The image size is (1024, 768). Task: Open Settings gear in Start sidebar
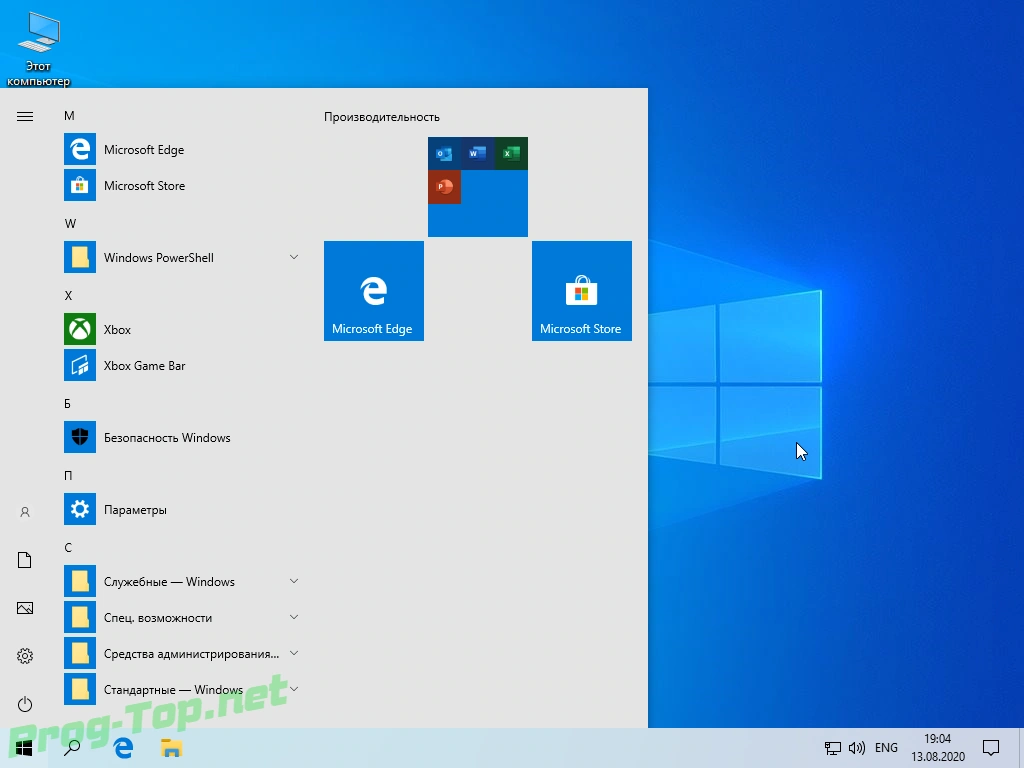[x=25, y=656]
